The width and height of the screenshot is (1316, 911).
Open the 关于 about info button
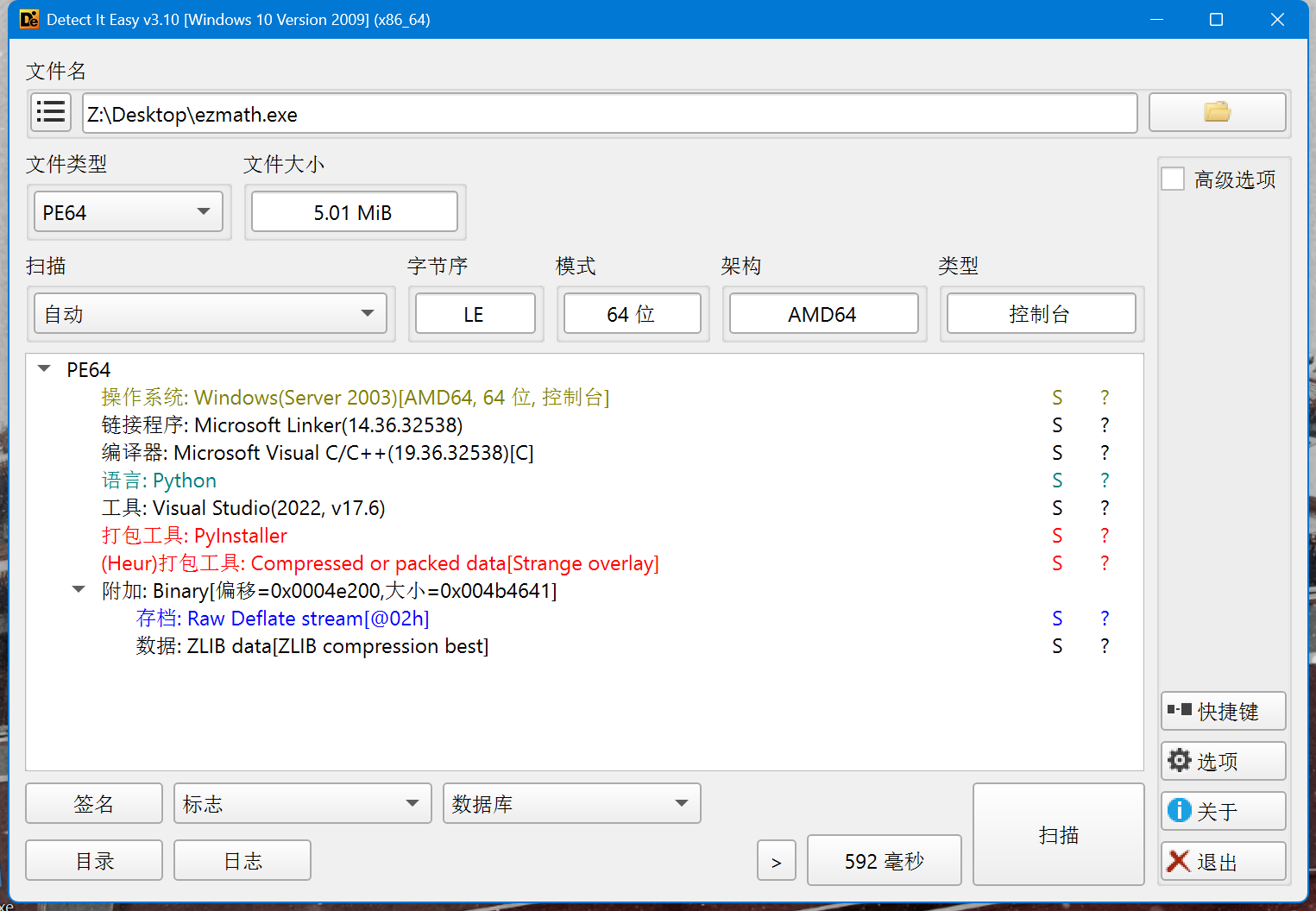pyautogui.click(x=1223, y=811)
